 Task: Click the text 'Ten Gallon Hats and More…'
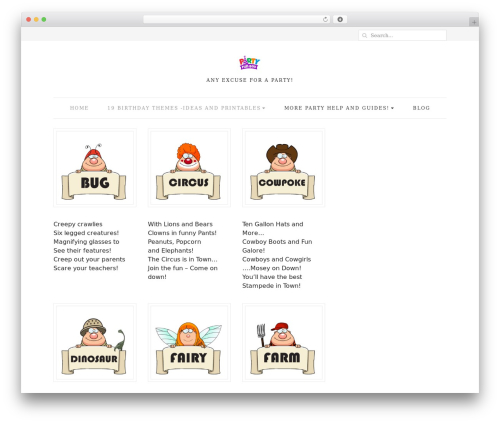(273, 228)
